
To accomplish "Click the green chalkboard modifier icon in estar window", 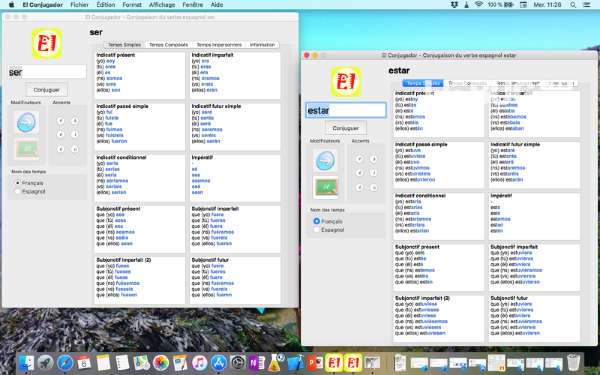I will (x=325, y=188).
